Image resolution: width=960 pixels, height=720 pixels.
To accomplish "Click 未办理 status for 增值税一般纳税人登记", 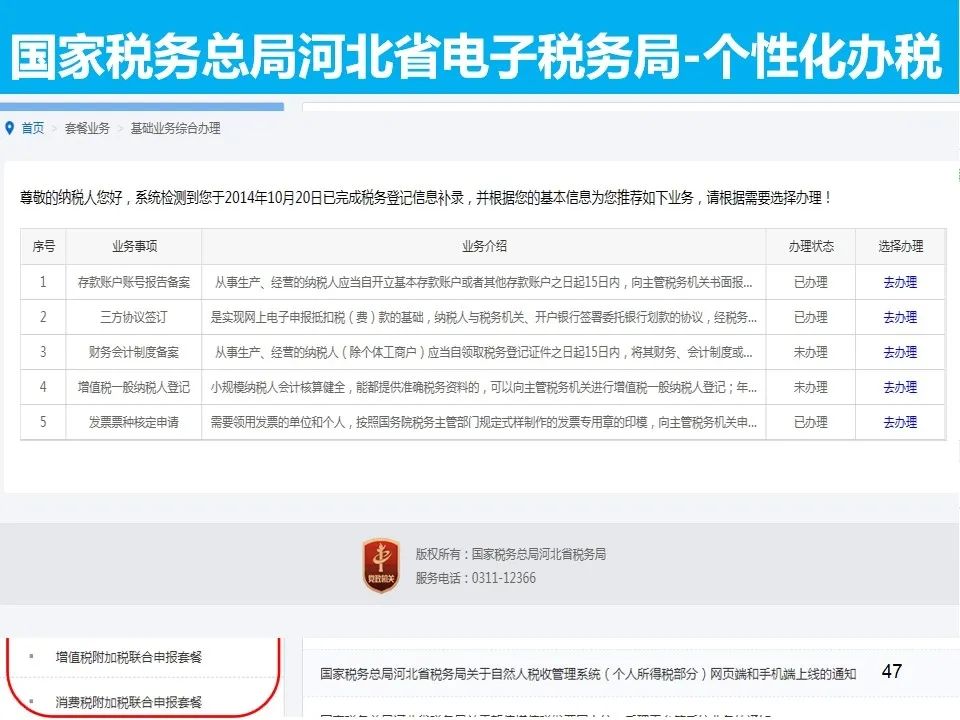I will (x=811, y=387).
